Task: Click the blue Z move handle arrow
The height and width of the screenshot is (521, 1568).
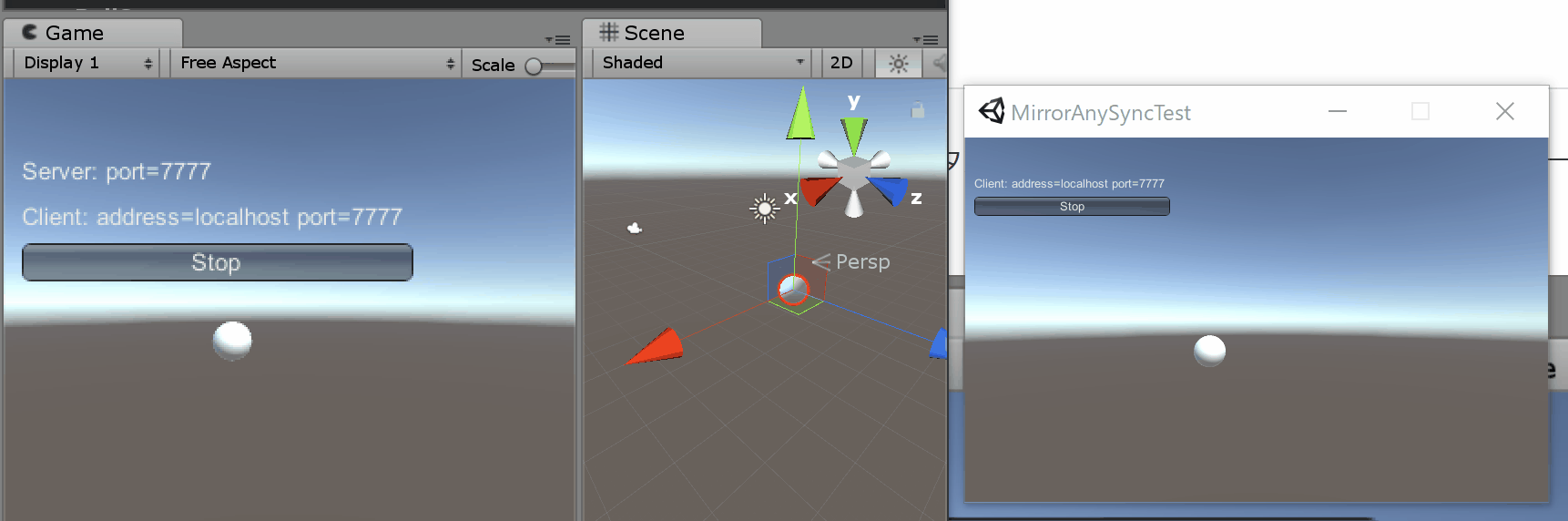Action: point(938,344)
